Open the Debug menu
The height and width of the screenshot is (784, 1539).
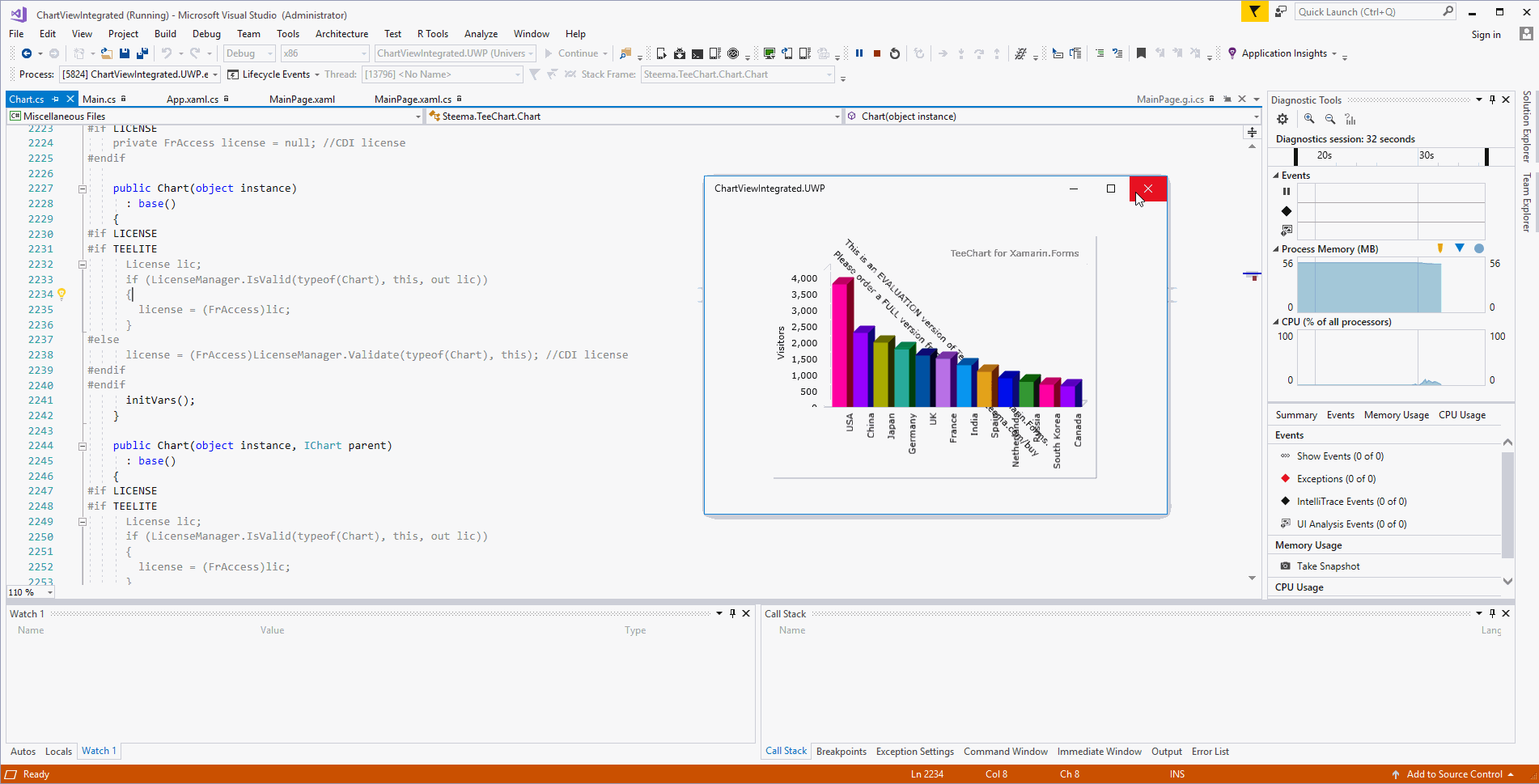point(206,34)
